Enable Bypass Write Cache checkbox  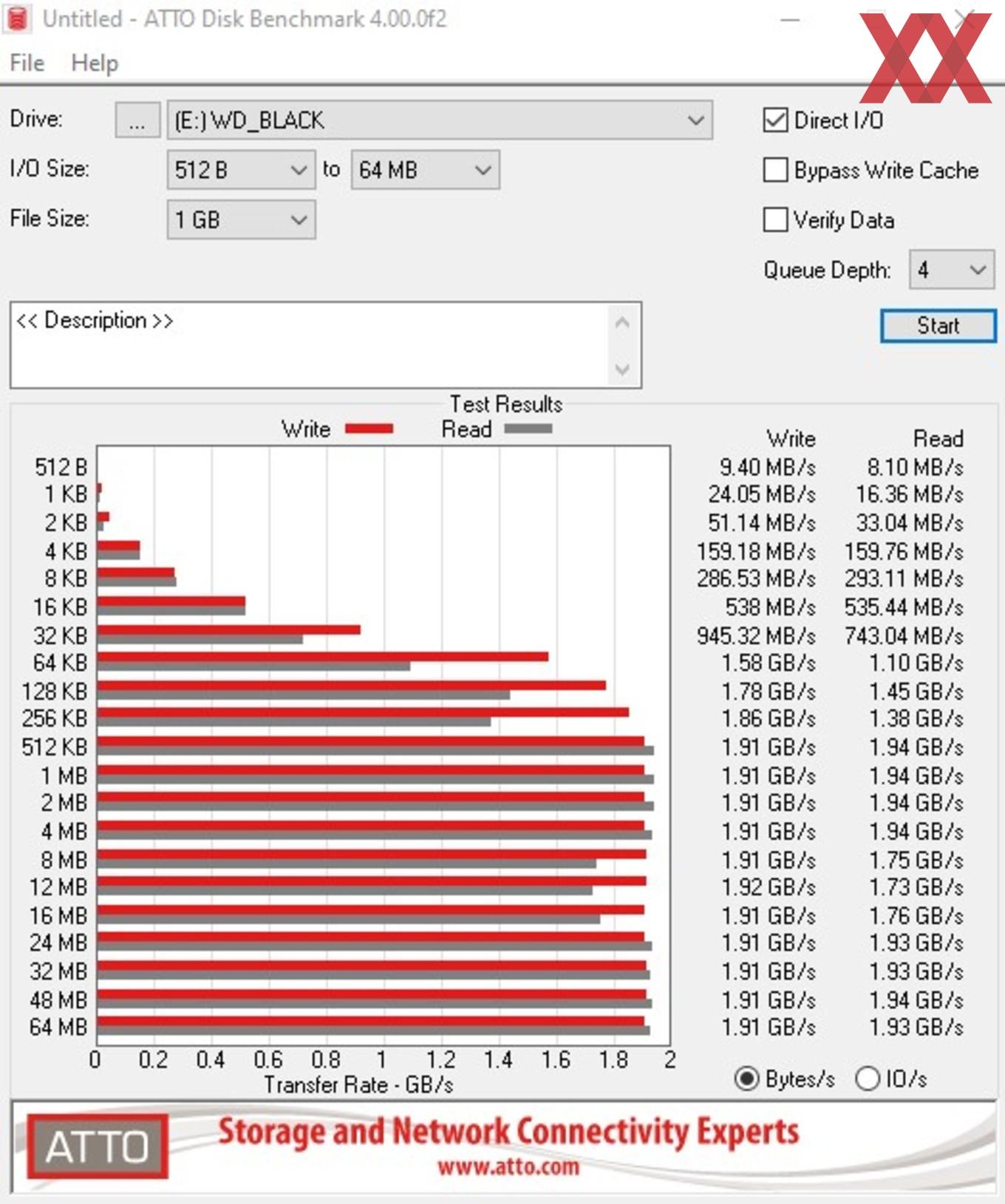pyautogui.click(x=775, y=170)
